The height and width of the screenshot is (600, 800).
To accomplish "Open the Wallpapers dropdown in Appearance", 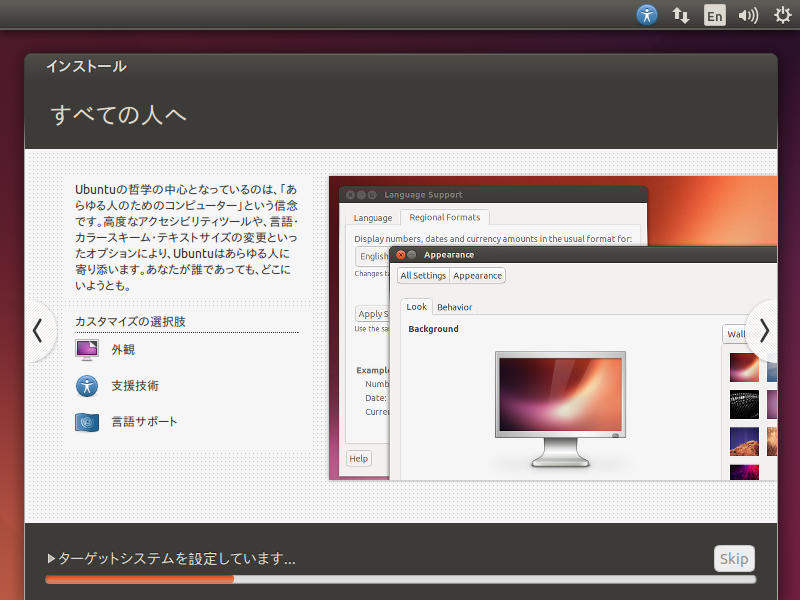I will 735,334.
